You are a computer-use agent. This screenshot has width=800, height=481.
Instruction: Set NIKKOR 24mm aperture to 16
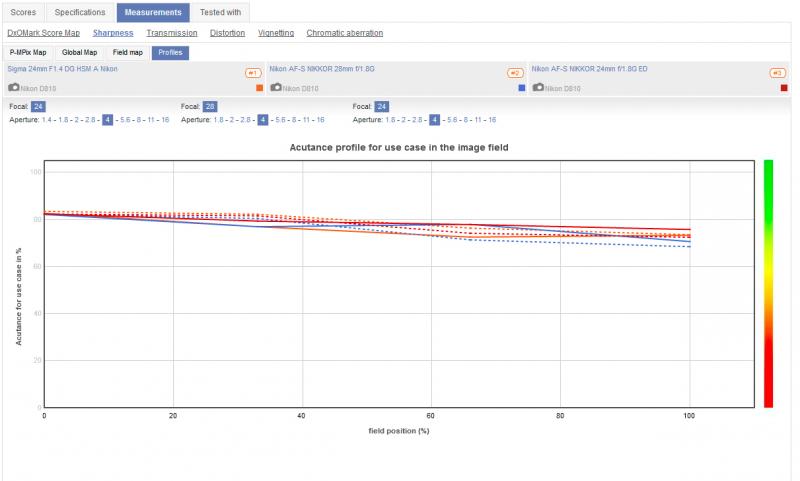pos(492,120)
